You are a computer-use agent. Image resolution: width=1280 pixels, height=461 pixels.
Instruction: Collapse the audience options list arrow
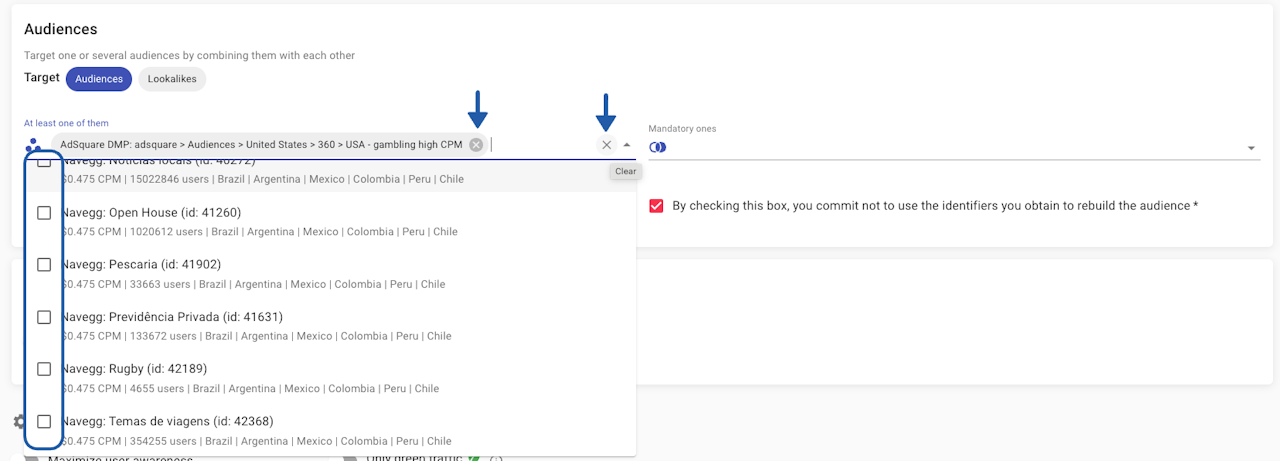pos(627,145)
